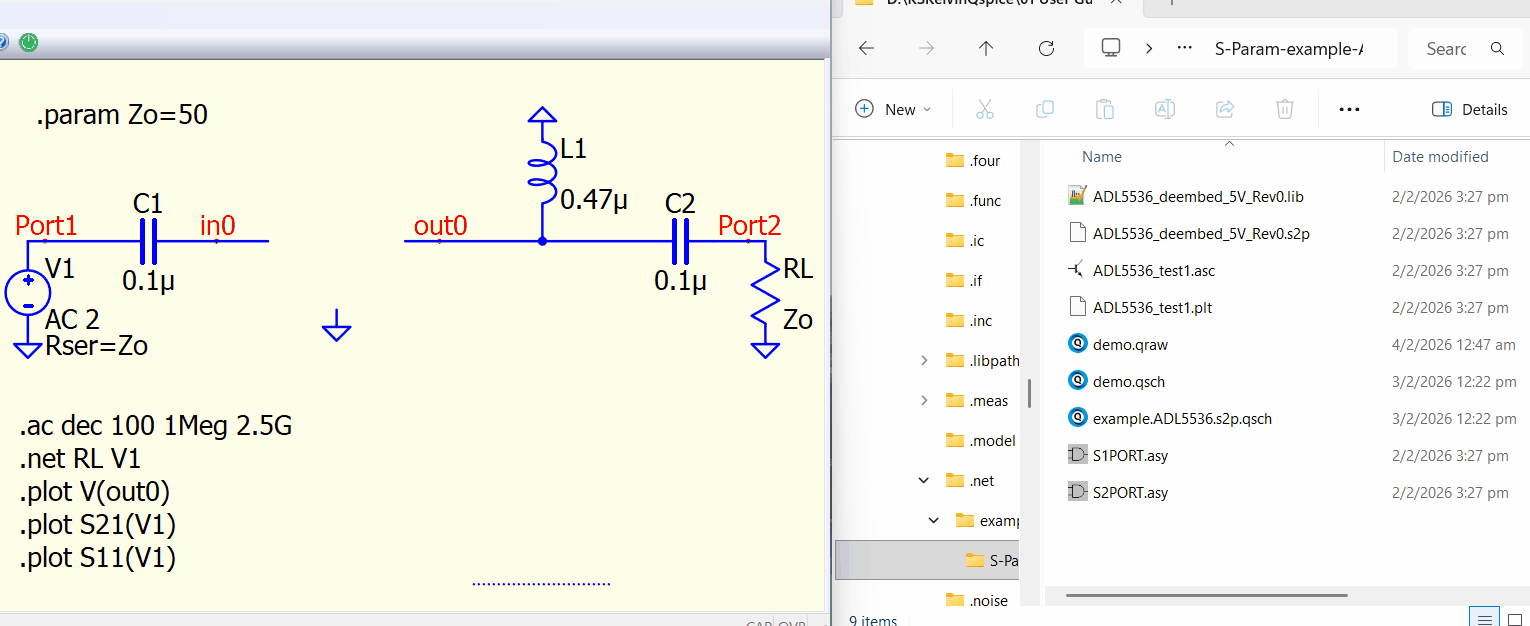Navigate up one folder level
Viewport: 1530px width, 626px height.
(x=986, y=48)
